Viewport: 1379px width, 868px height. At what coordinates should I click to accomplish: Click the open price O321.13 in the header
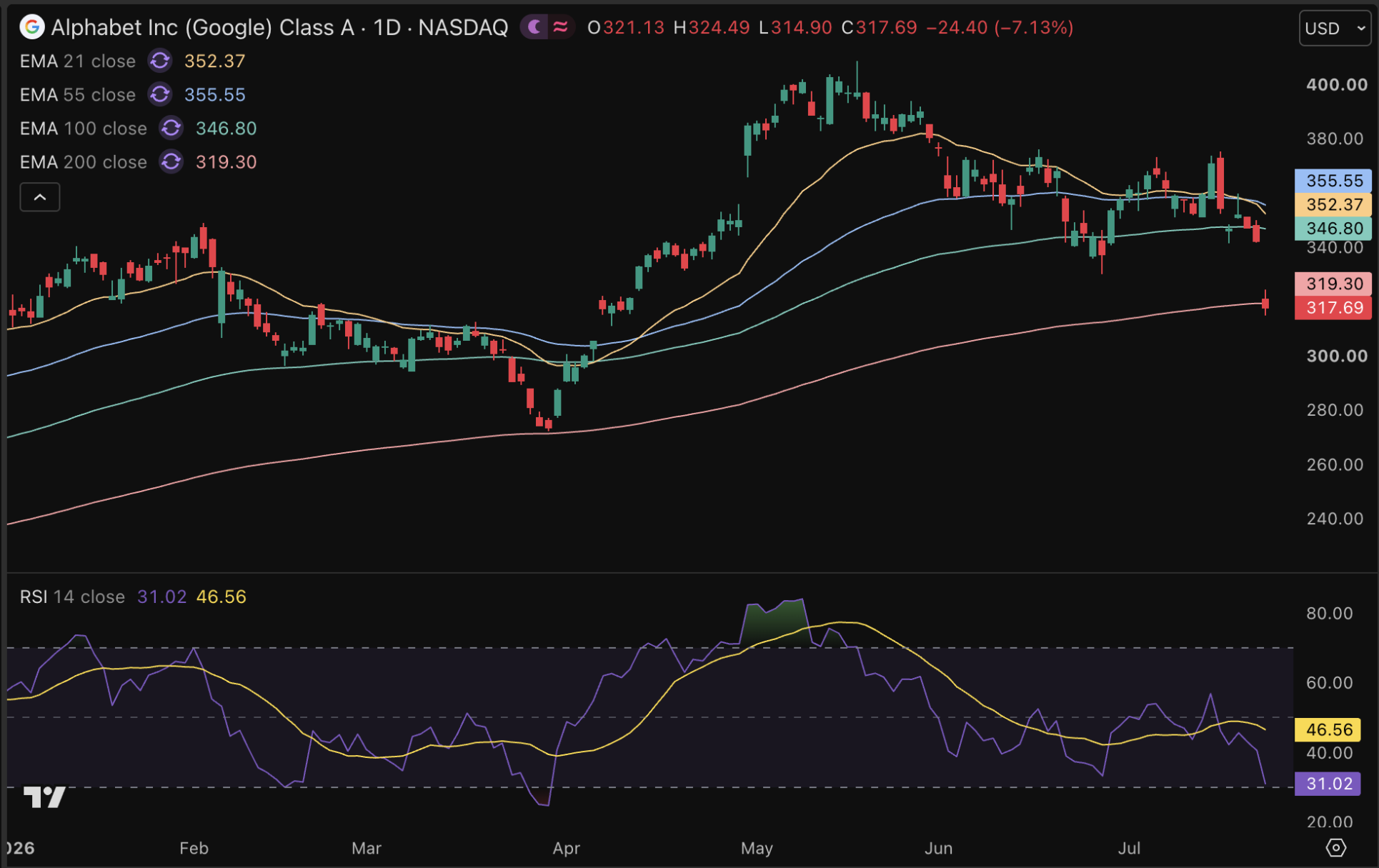coord(626,28)
